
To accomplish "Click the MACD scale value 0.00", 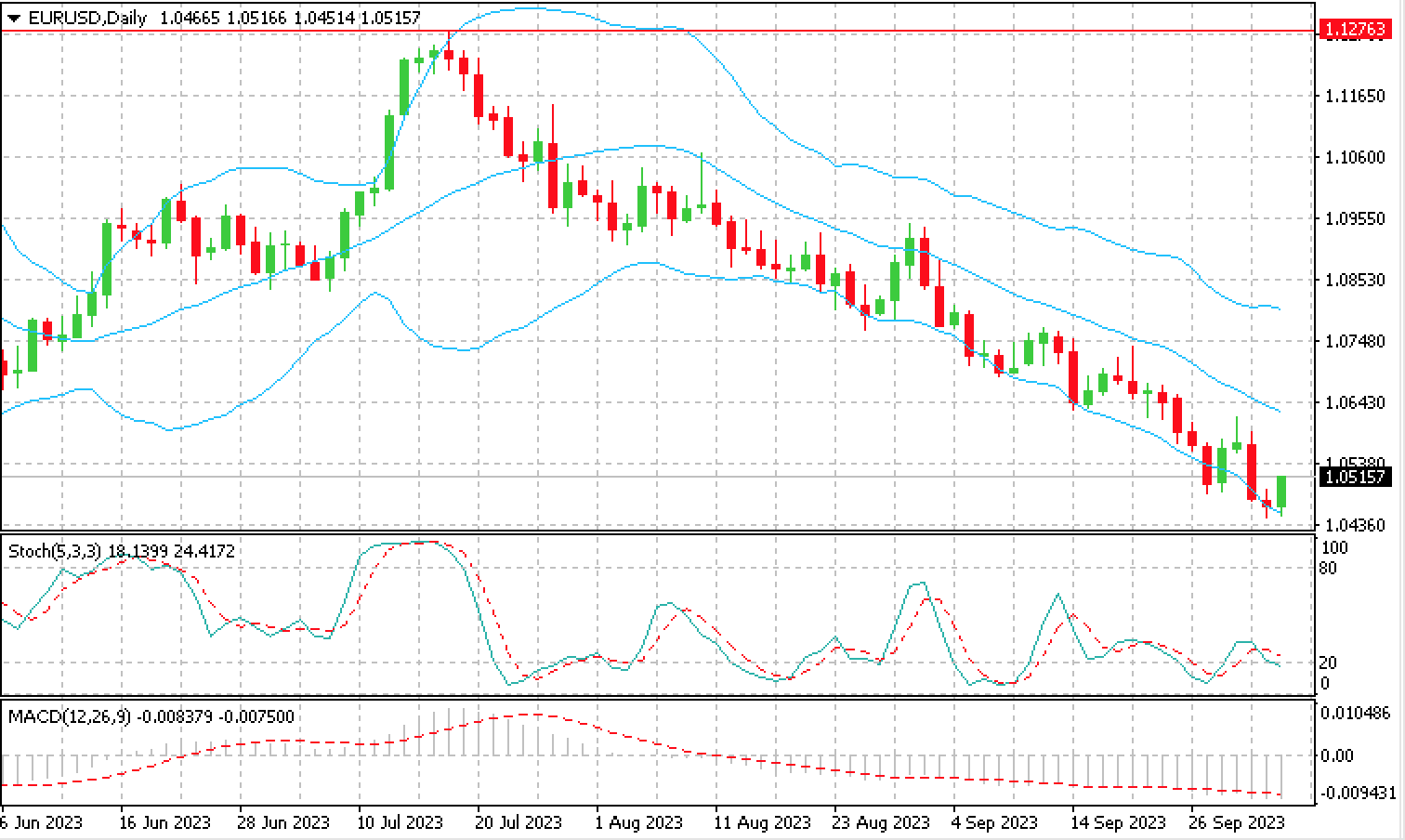I will tap(1336, 755).
